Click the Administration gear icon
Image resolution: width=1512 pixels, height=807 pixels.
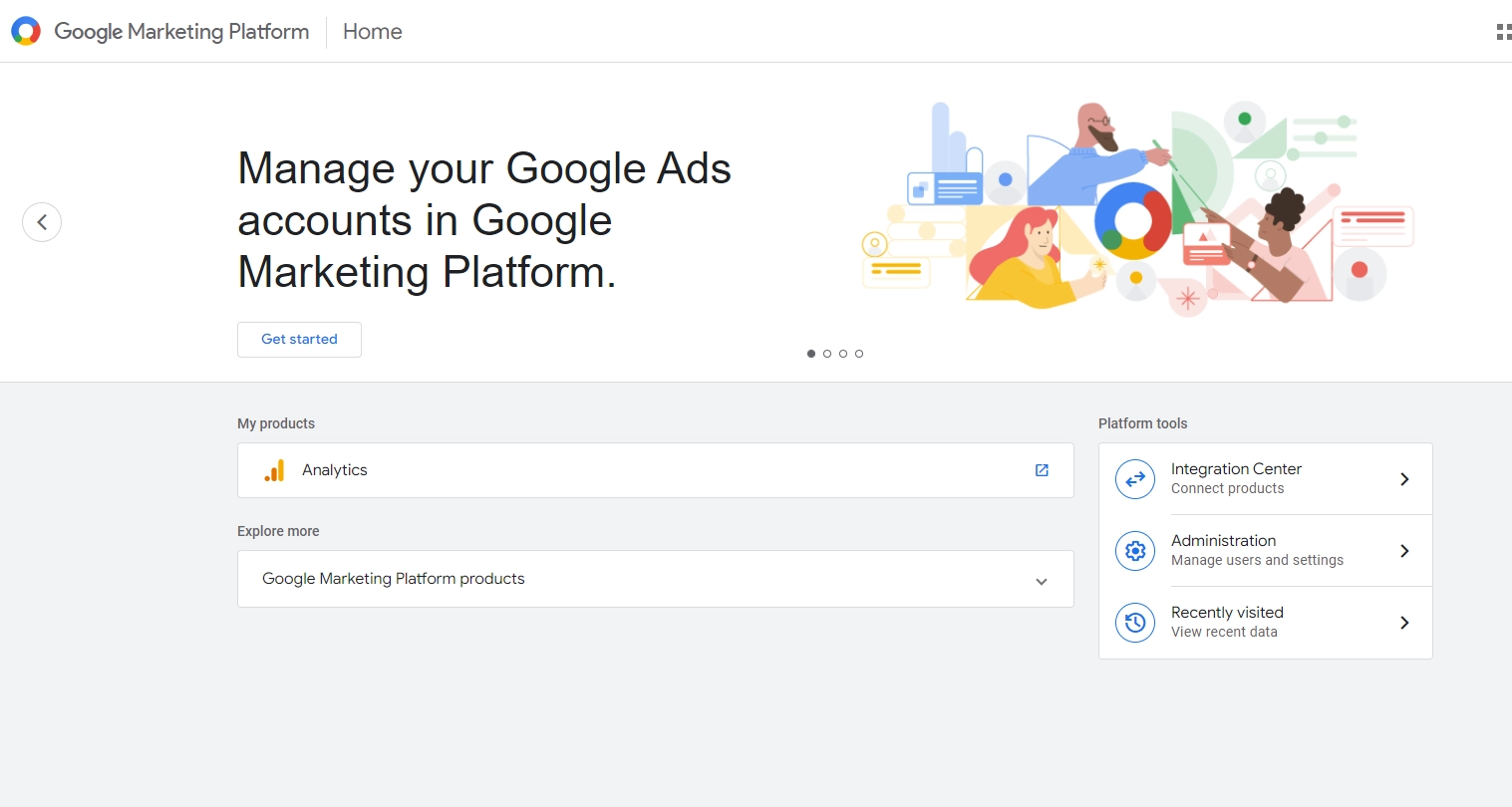click(x=1135, y=551)
